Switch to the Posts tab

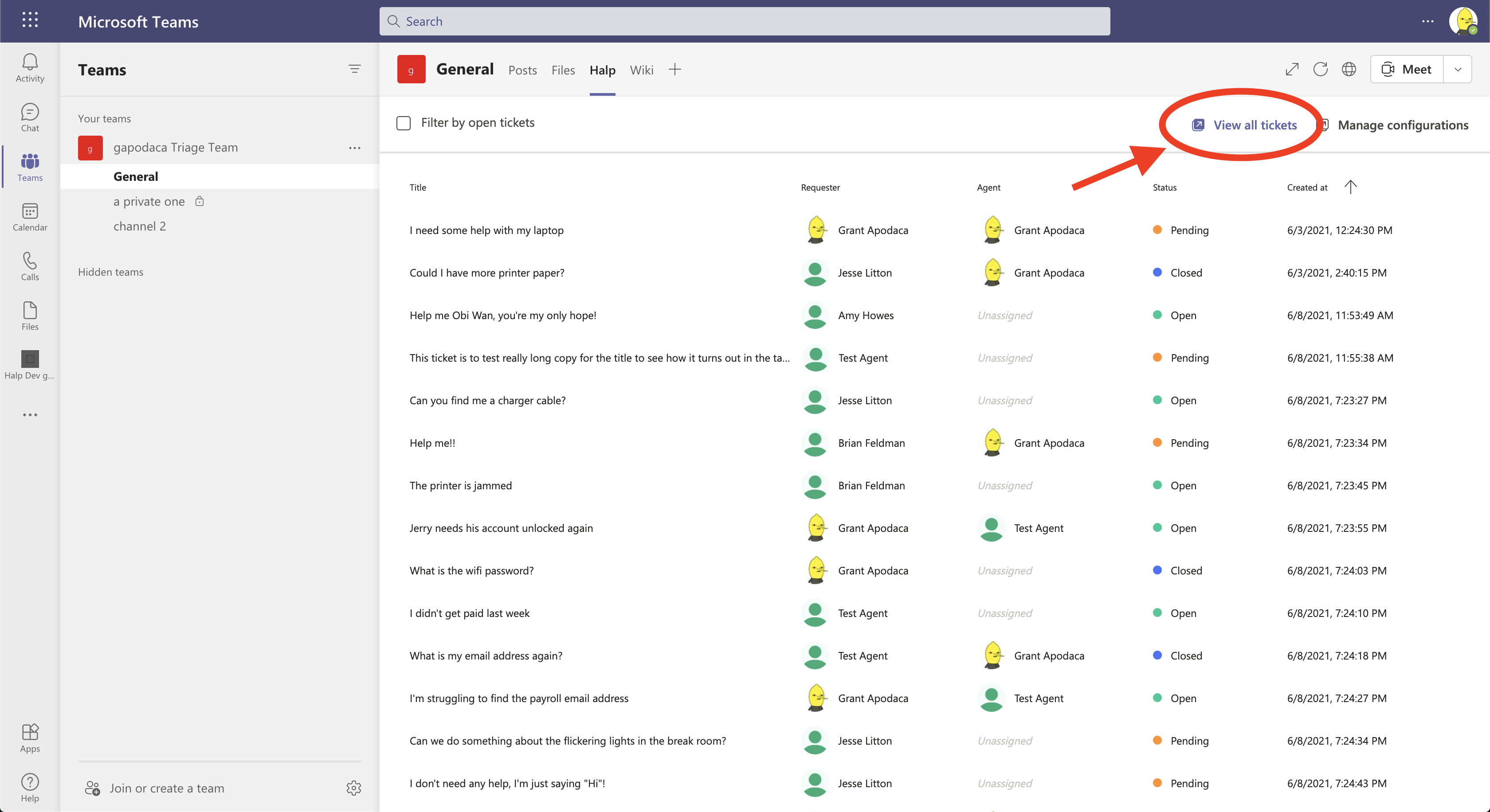point(523,70)
